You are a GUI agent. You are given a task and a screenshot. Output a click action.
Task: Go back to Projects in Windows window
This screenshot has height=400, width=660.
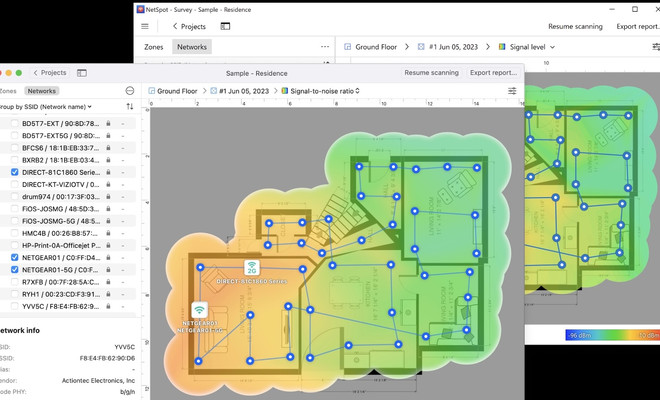189,26
